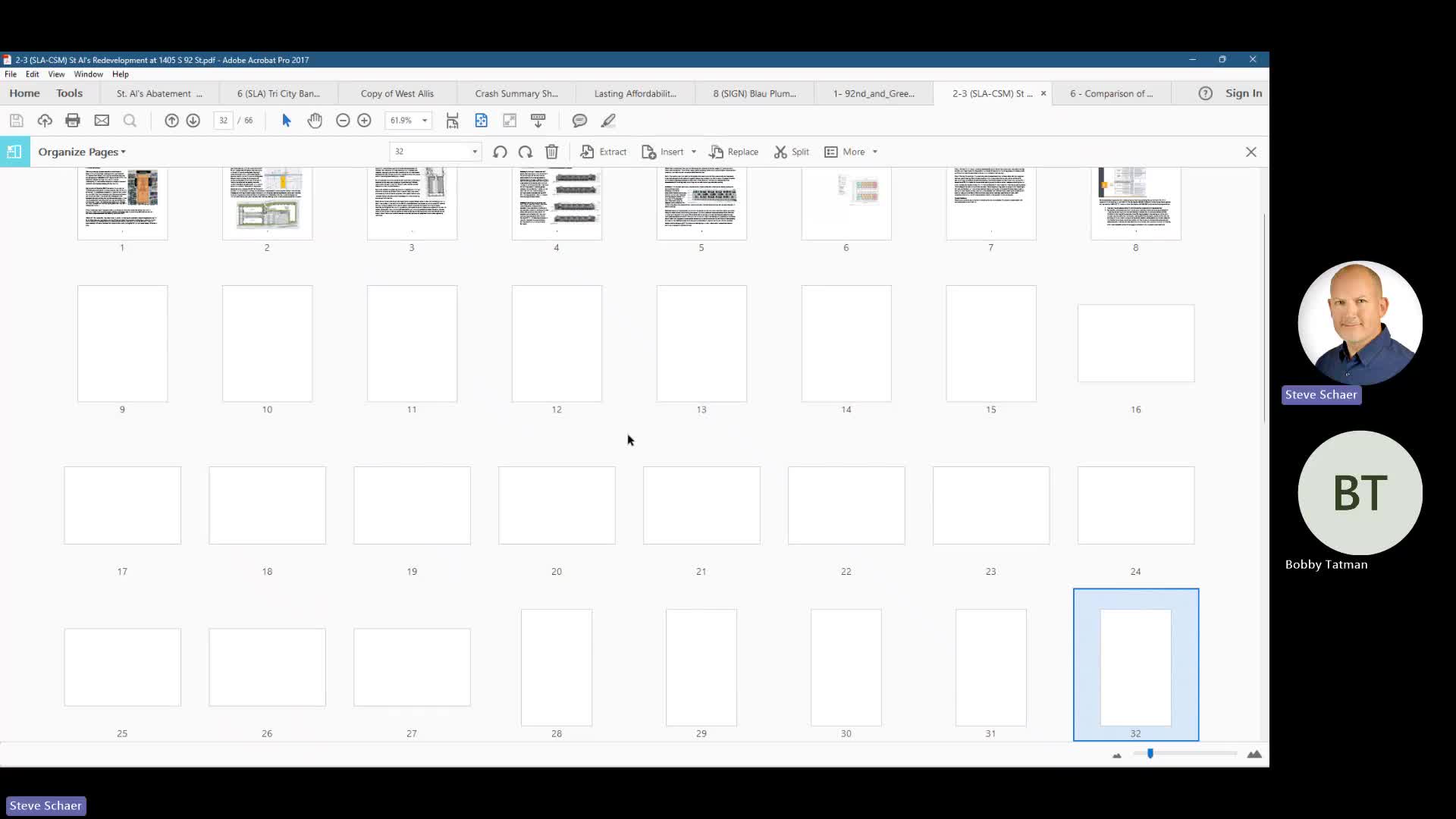The width and height of the screenshot is (1456, 819).
Task: Select page 12 thumbnail
Action: (557, 344)
